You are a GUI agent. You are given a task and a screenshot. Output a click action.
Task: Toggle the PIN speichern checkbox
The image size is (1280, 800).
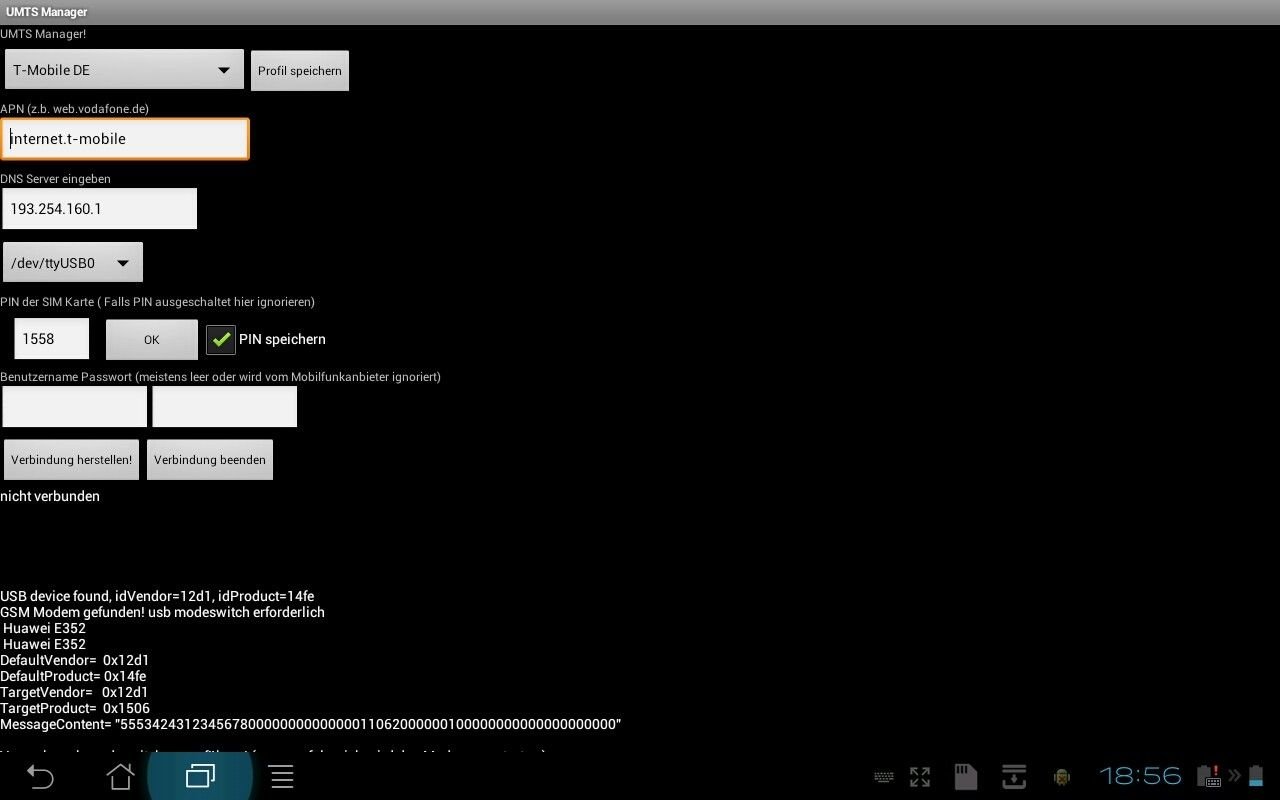221,340
